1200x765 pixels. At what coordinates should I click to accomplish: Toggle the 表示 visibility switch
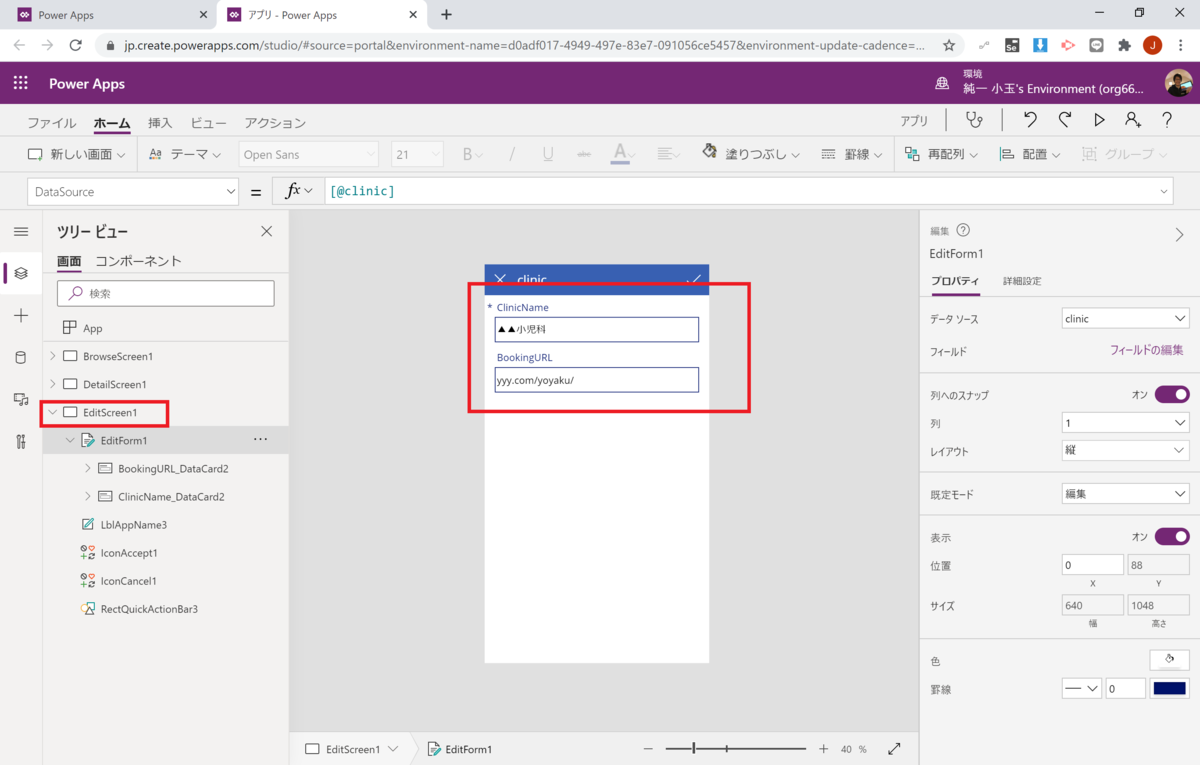coord(1172,537)
